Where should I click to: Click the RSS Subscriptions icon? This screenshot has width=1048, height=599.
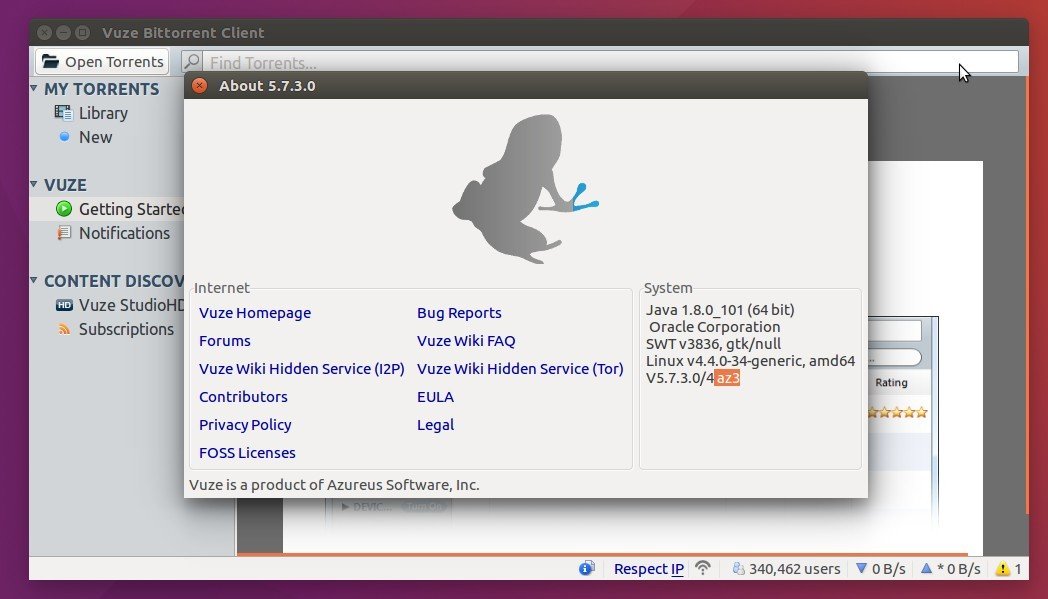64,329
